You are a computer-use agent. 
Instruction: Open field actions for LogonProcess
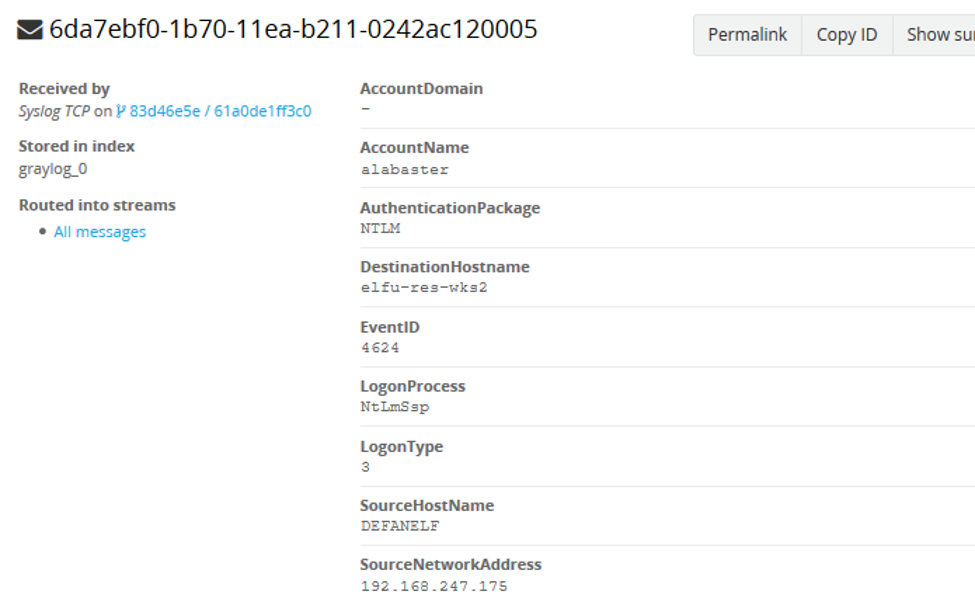pos(413,386)
